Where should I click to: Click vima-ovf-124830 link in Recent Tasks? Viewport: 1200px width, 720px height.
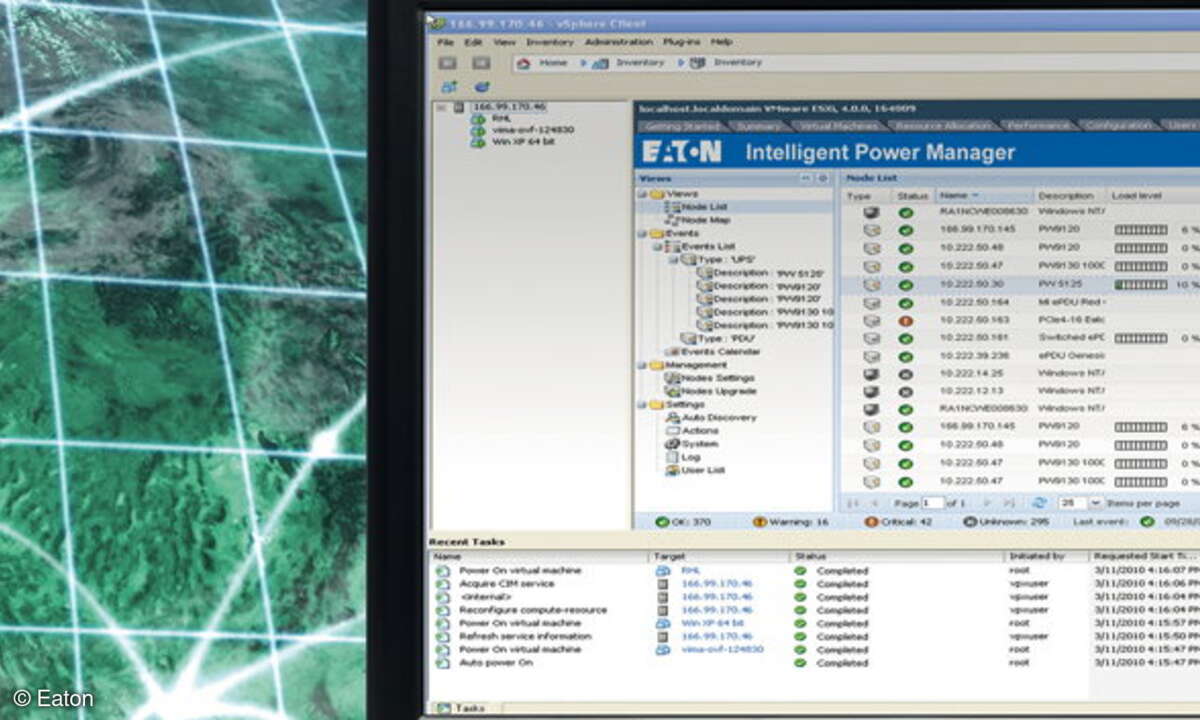click(x=722, y=649)
